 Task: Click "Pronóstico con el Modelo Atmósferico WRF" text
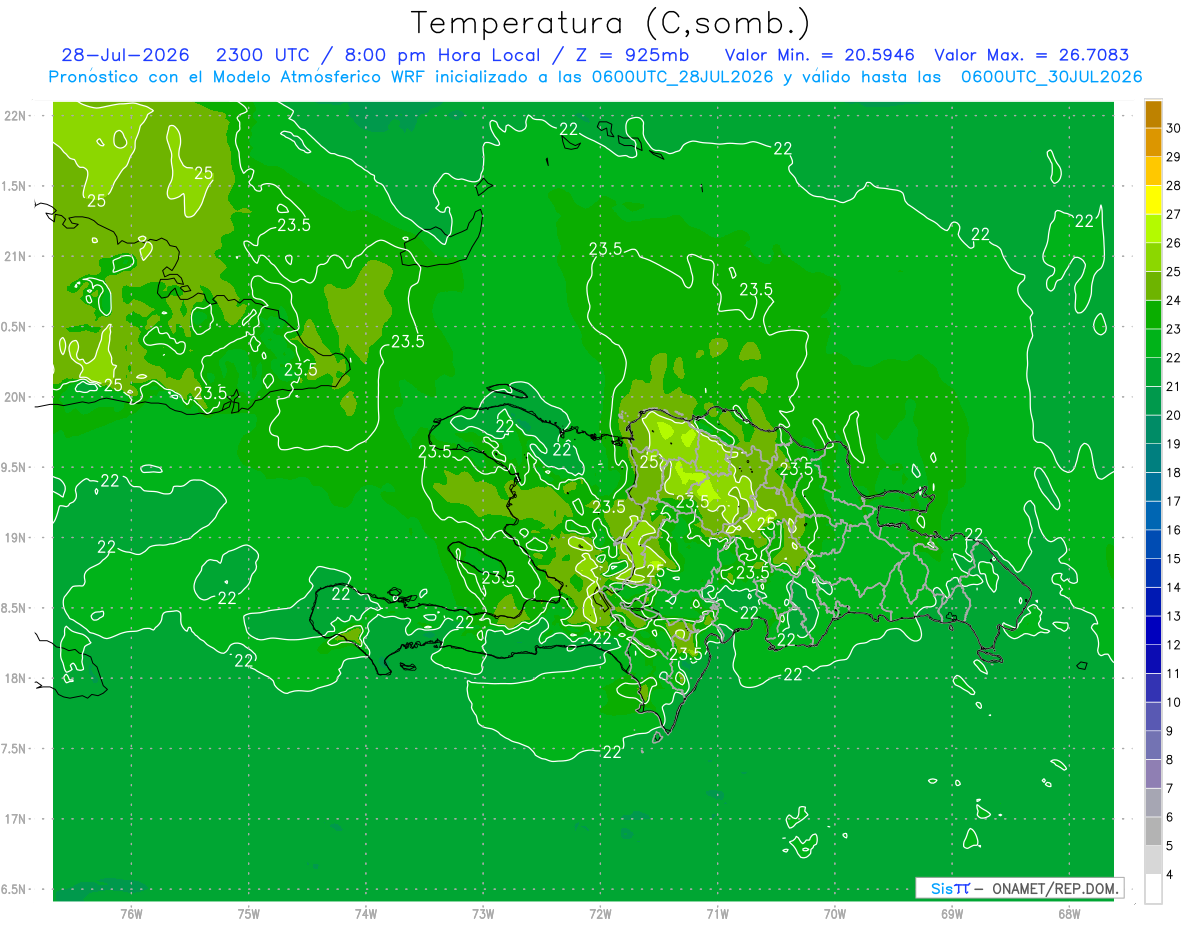(x=237, y=77)
